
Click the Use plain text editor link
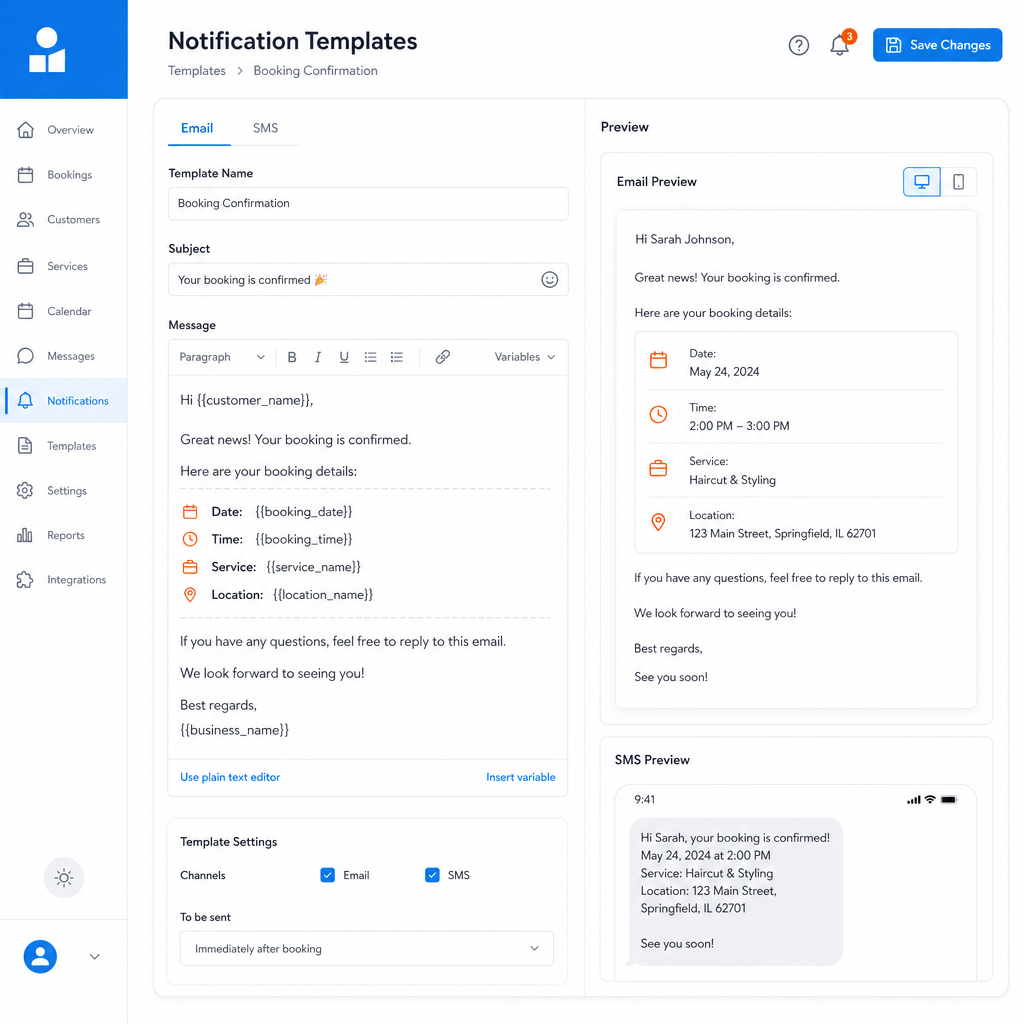pyautogui.click(x=230, y=777)
